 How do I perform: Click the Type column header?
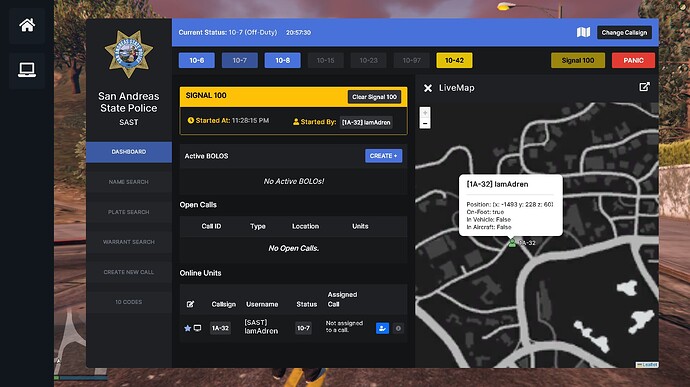coord(258,226)
